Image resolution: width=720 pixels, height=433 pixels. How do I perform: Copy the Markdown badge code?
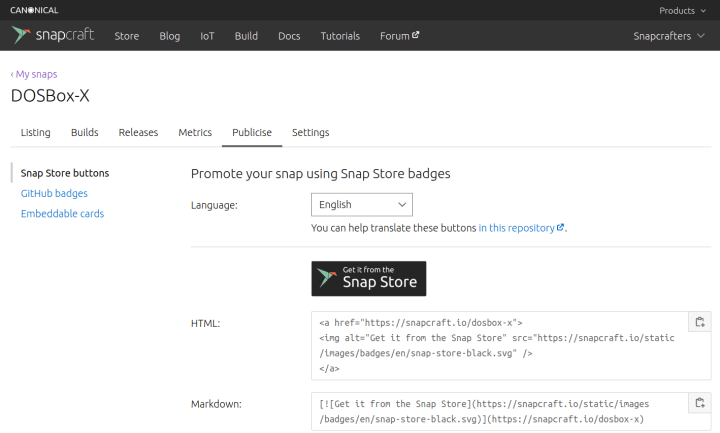click(x=700, y=403)
